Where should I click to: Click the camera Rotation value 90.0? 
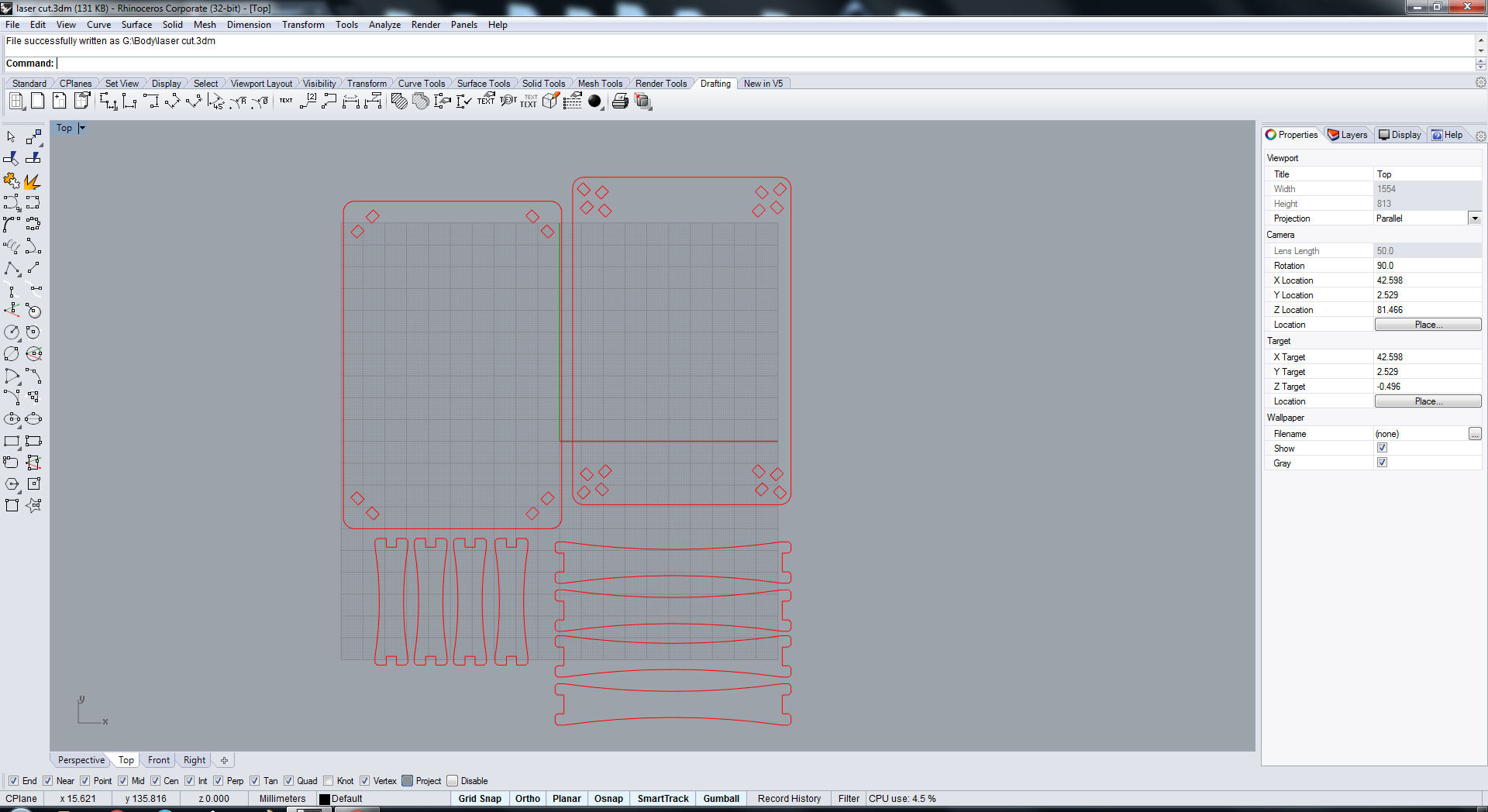pos(1428,266)
